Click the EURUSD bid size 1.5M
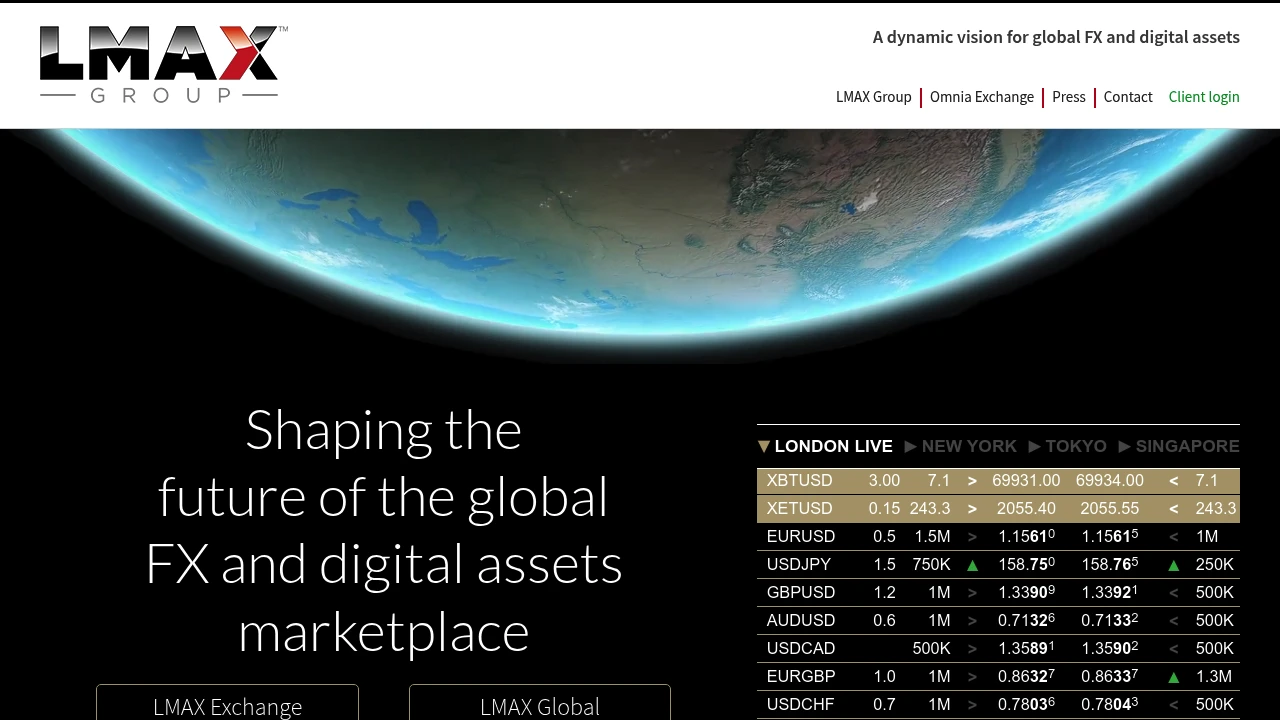The width and height of the screenshot is (1280, 720). click(x=932, y=537)
